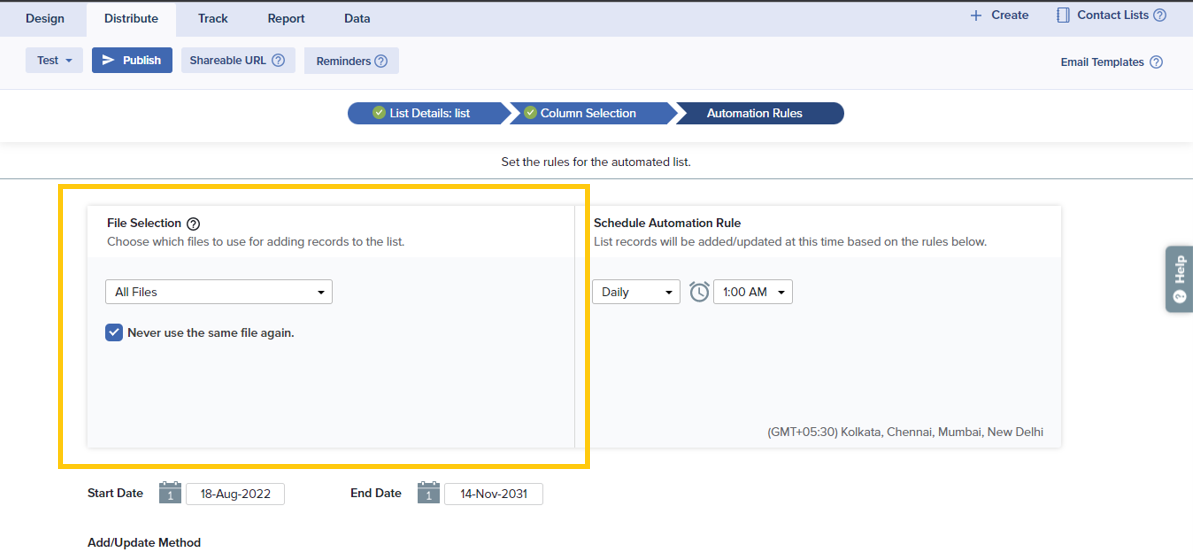Open the 1:00 AM time dropdown
The width and height of the screenshot is (1193, 555).
point(752,292)
